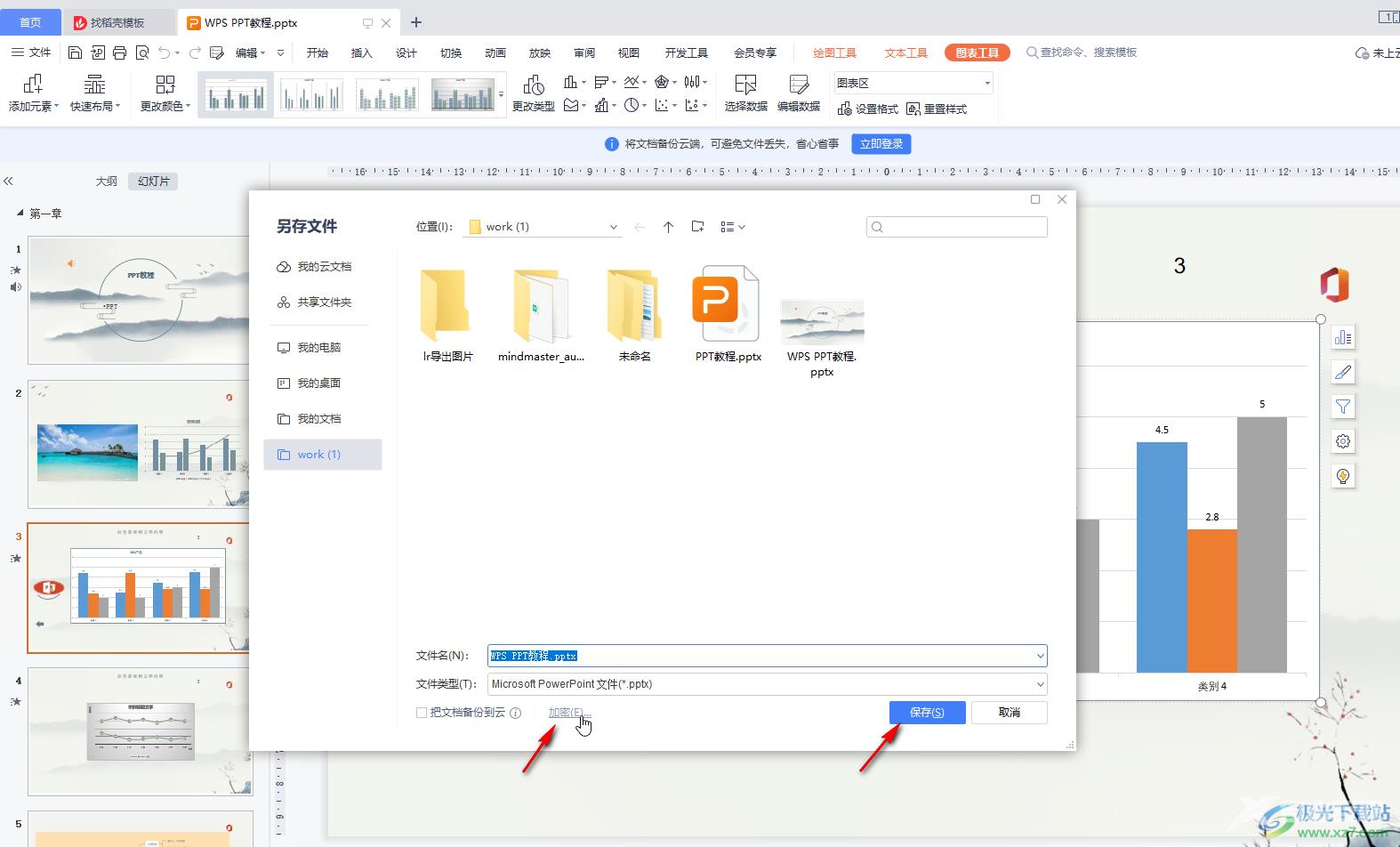Viewport: 1400px width, 847px height.
Task: Open print preview from the toolbar
Action: point(142,53)
